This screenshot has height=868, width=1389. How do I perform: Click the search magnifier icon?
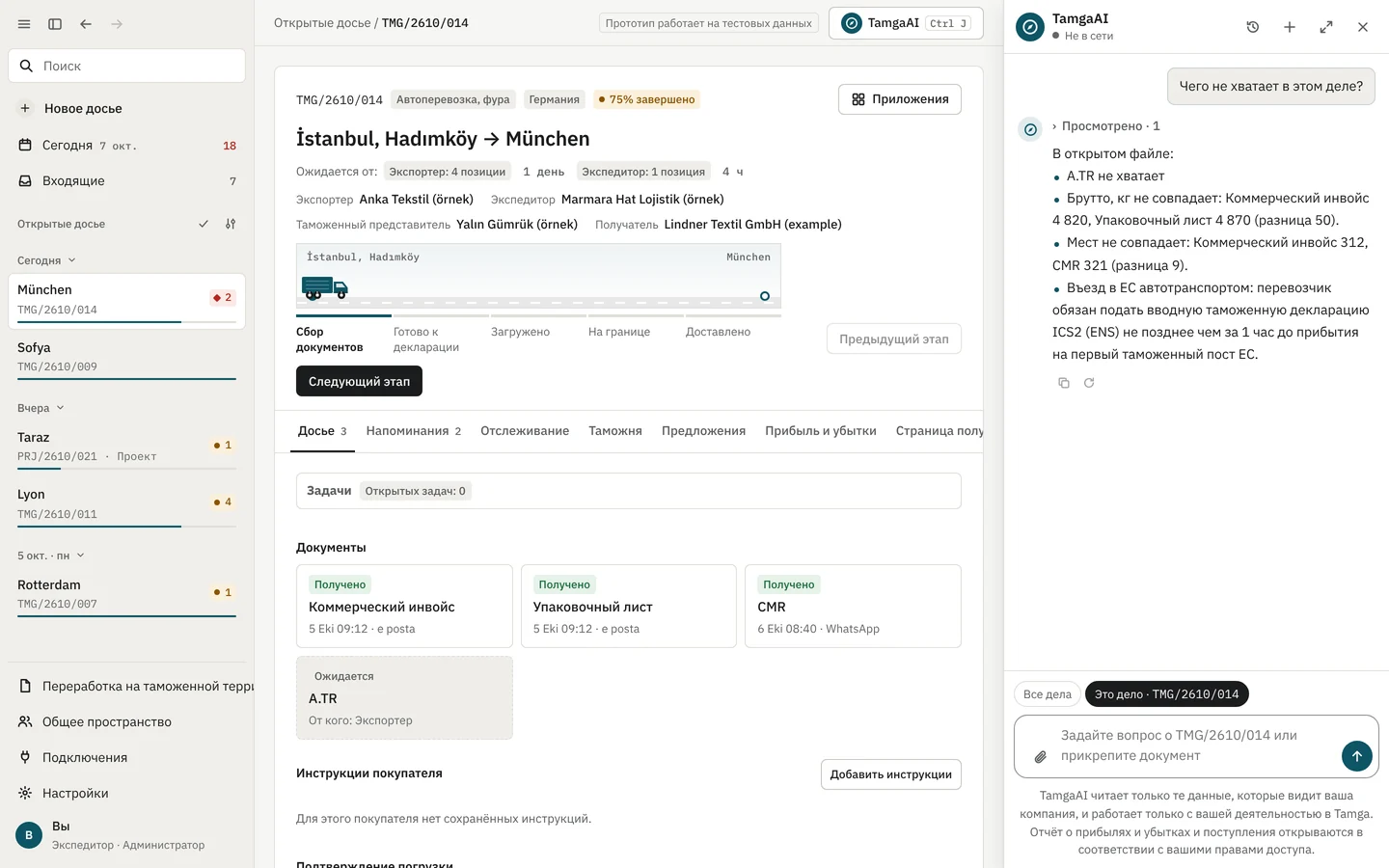[x=27, y=66]
